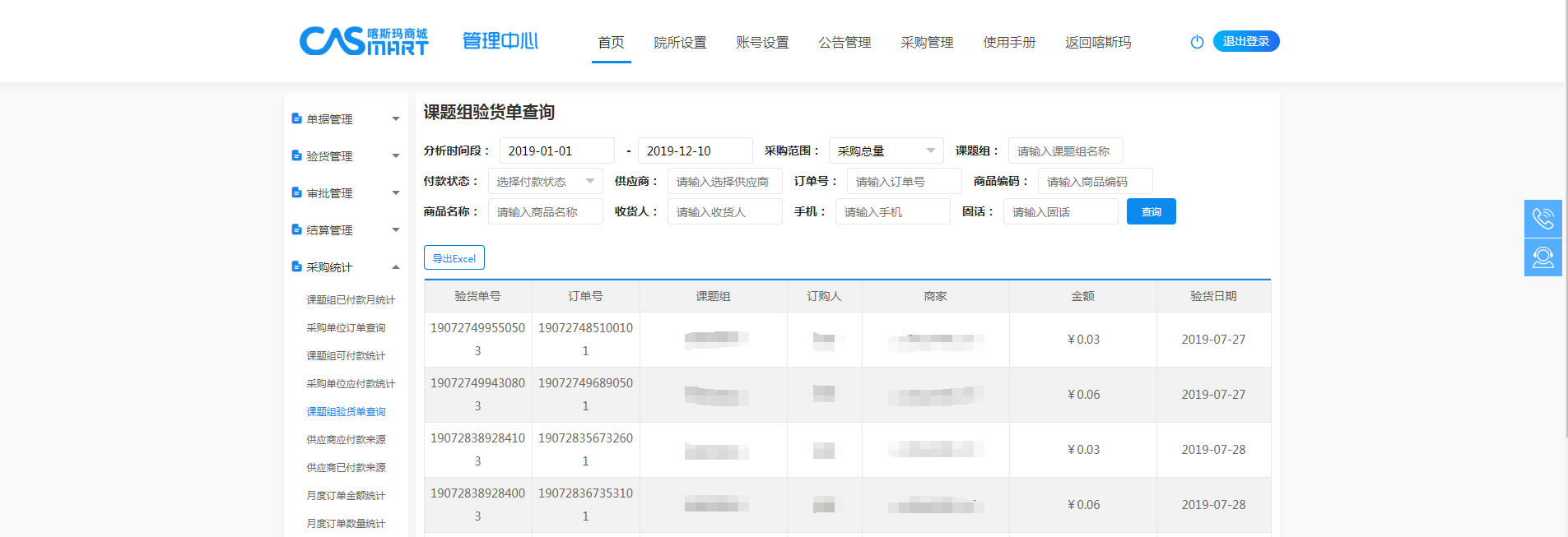Click the 审批管理 document icon

[296, 192]
